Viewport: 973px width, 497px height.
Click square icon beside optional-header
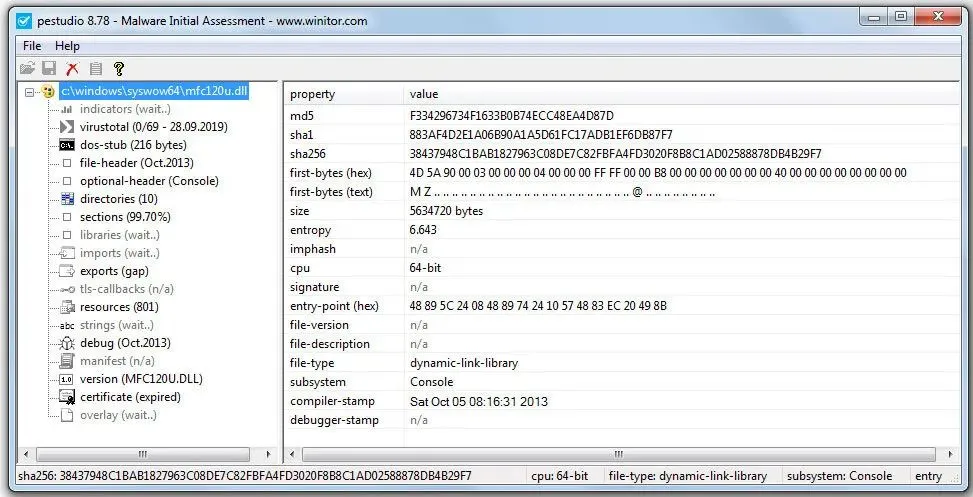pos(67,181)
